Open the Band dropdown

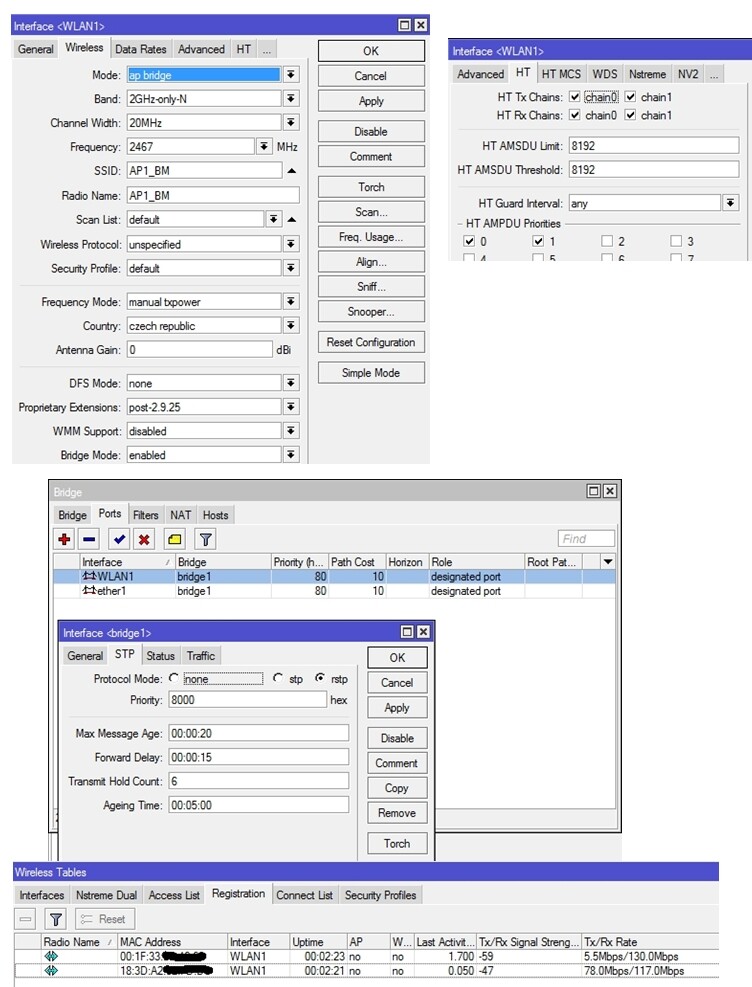pos(291,98)
